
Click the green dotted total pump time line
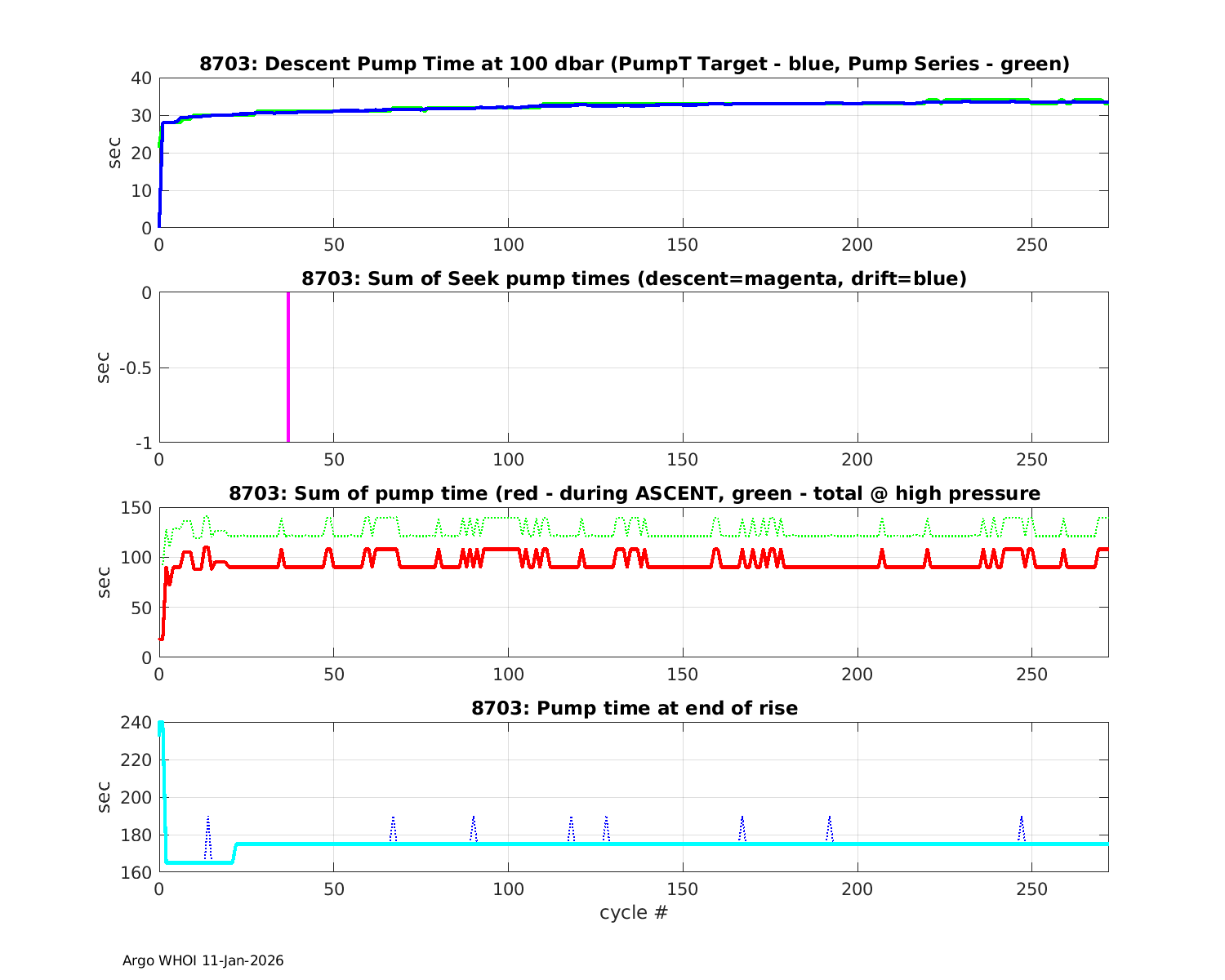click(x=817, y=536)
